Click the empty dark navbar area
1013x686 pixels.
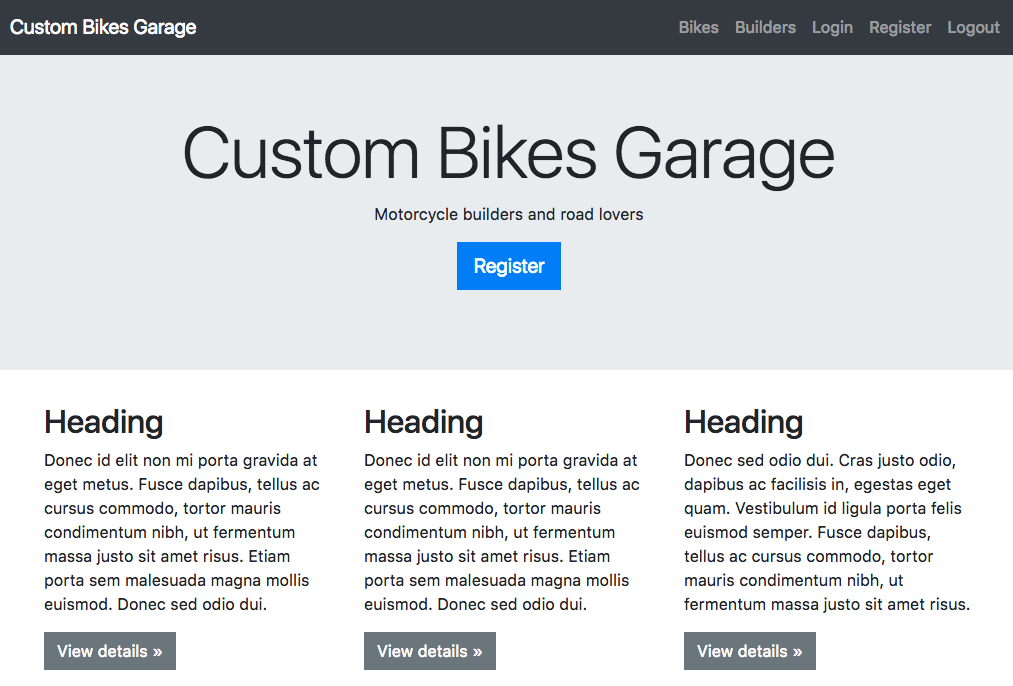437,27
